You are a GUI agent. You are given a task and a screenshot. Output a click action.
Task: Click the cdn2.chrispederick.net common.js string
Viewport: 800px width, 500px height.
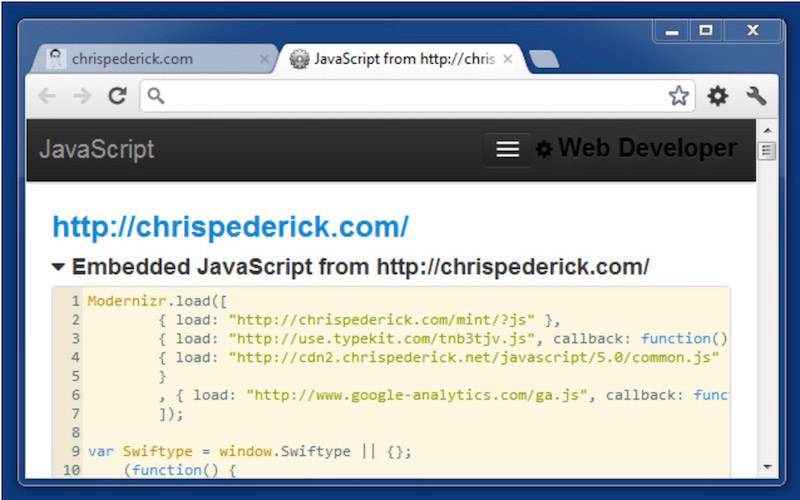pyautogui.click(x=474, y=358)
